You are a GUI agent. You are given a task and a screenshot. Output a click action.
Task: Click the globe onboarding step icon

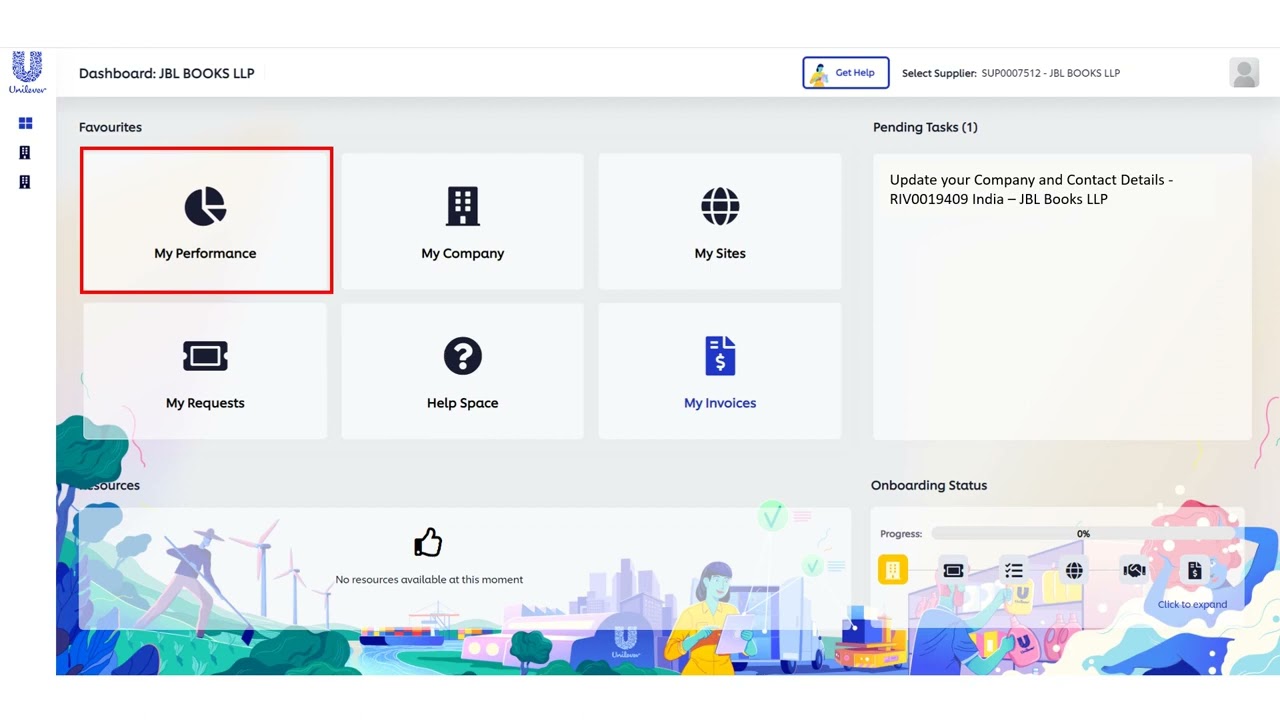pos(1074,570)
